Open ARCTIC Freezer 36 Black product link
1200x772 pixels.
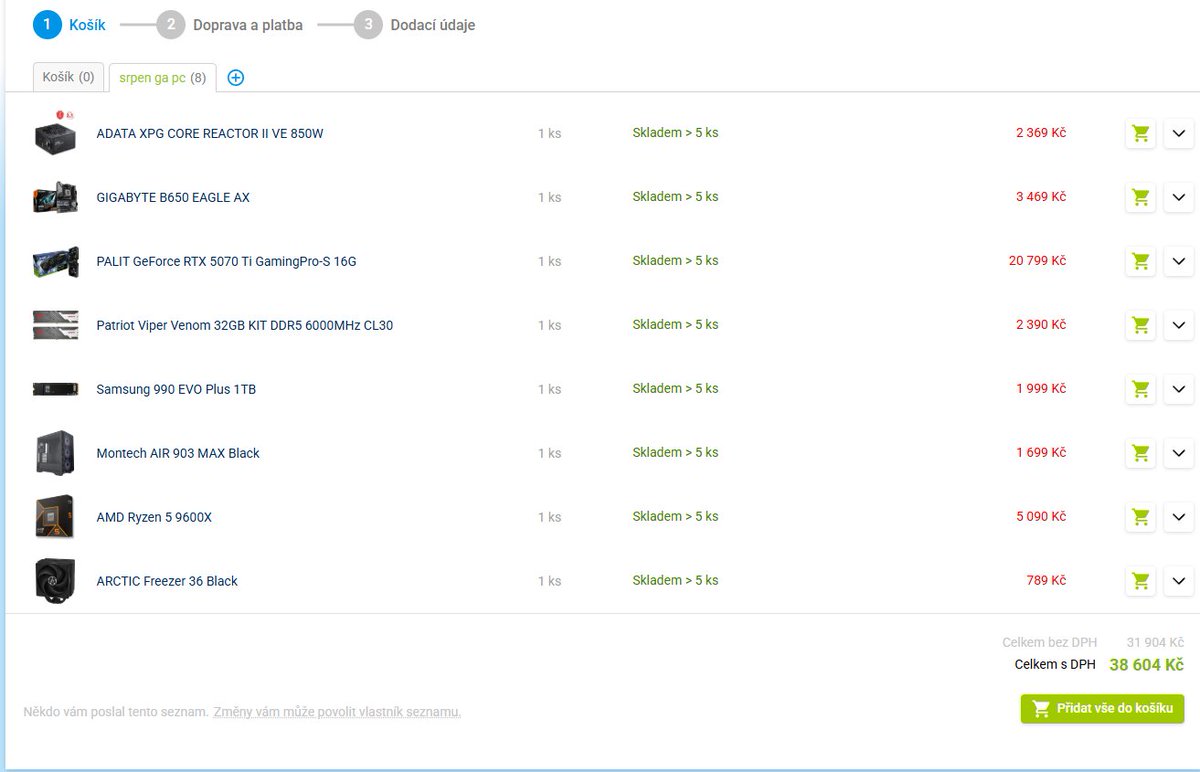tap(167, 581)
